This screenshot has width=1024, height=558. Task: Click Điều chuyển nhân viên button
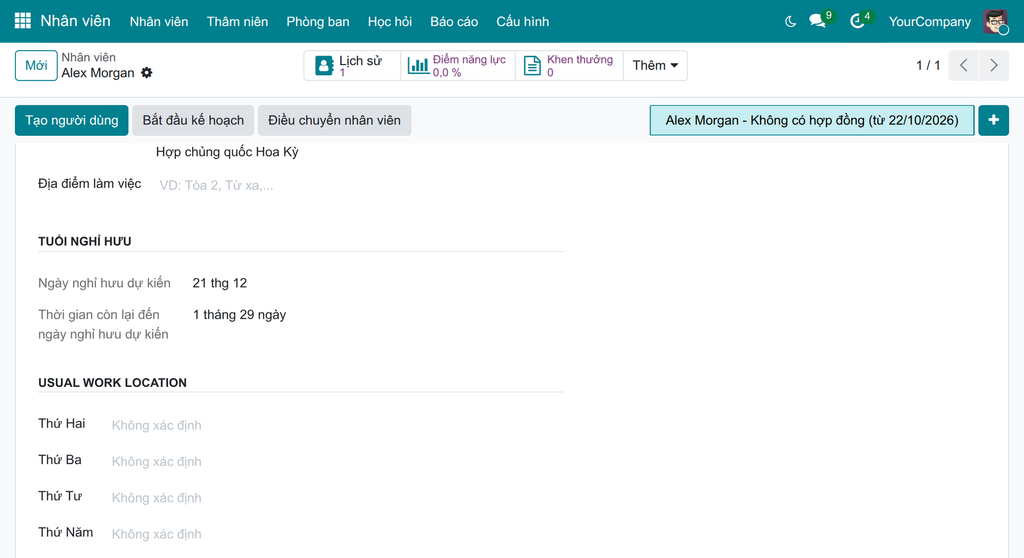click(334, 120)
